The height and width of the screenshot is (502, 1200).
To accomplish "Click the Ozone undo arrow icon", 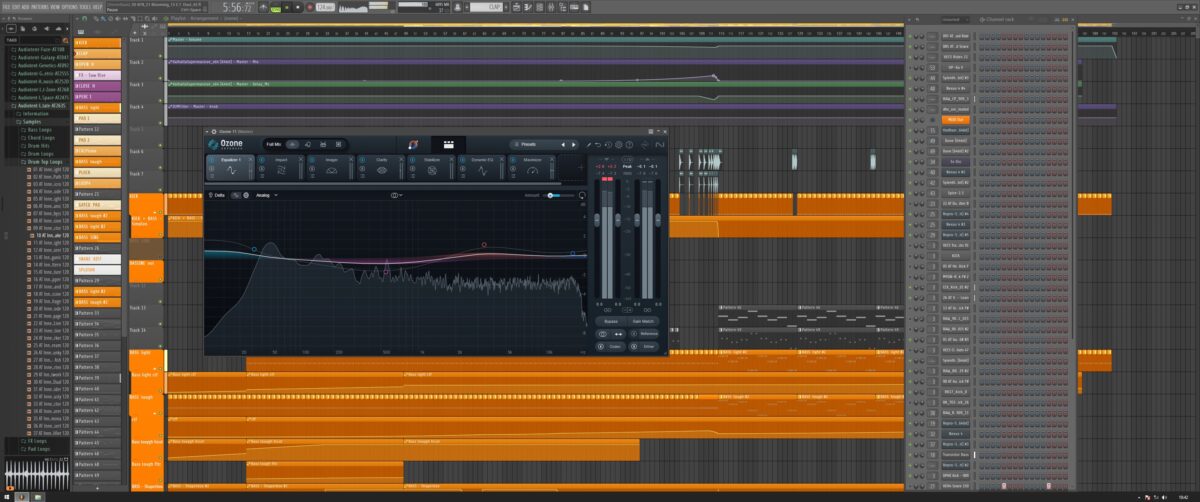I will point(598,144).
